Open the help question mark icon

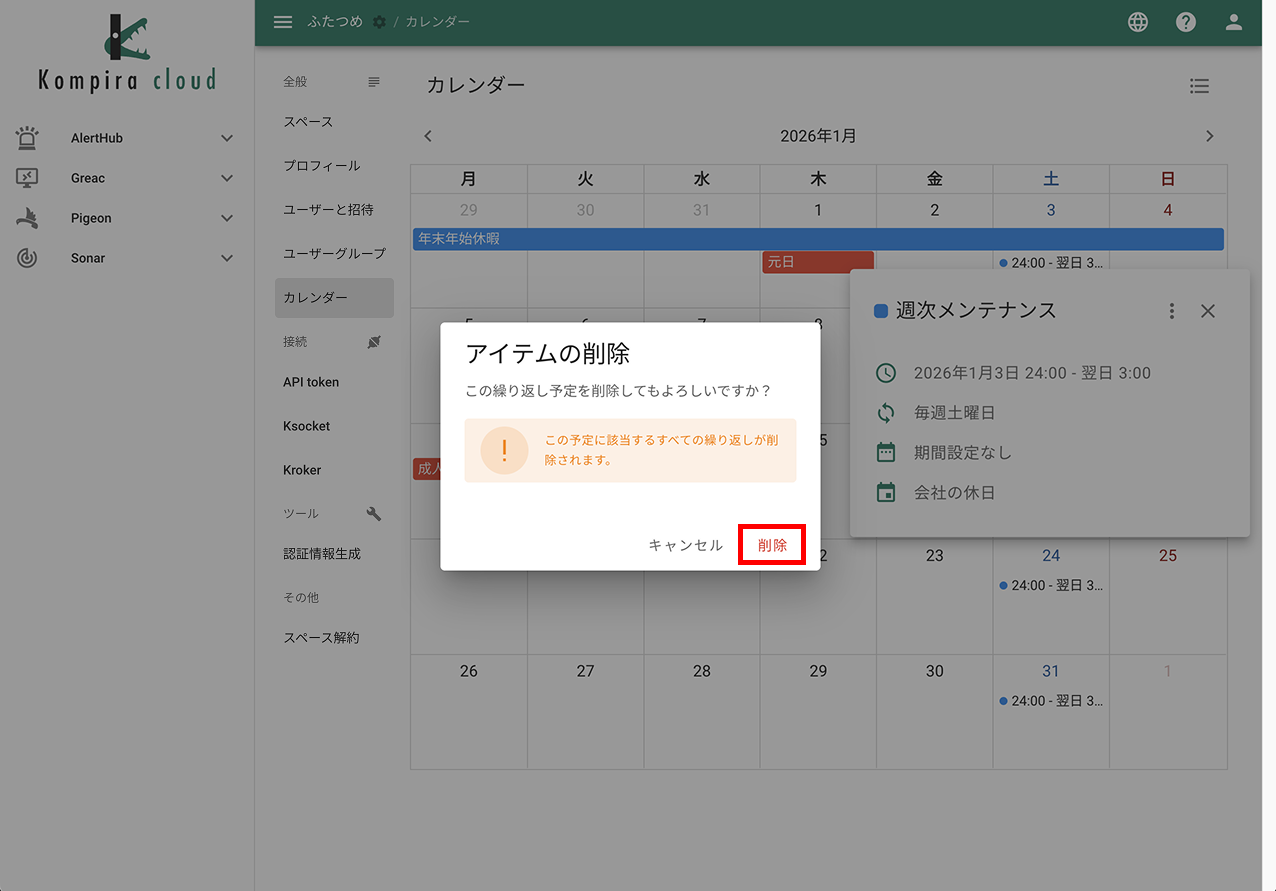[x=1185, y=21]
